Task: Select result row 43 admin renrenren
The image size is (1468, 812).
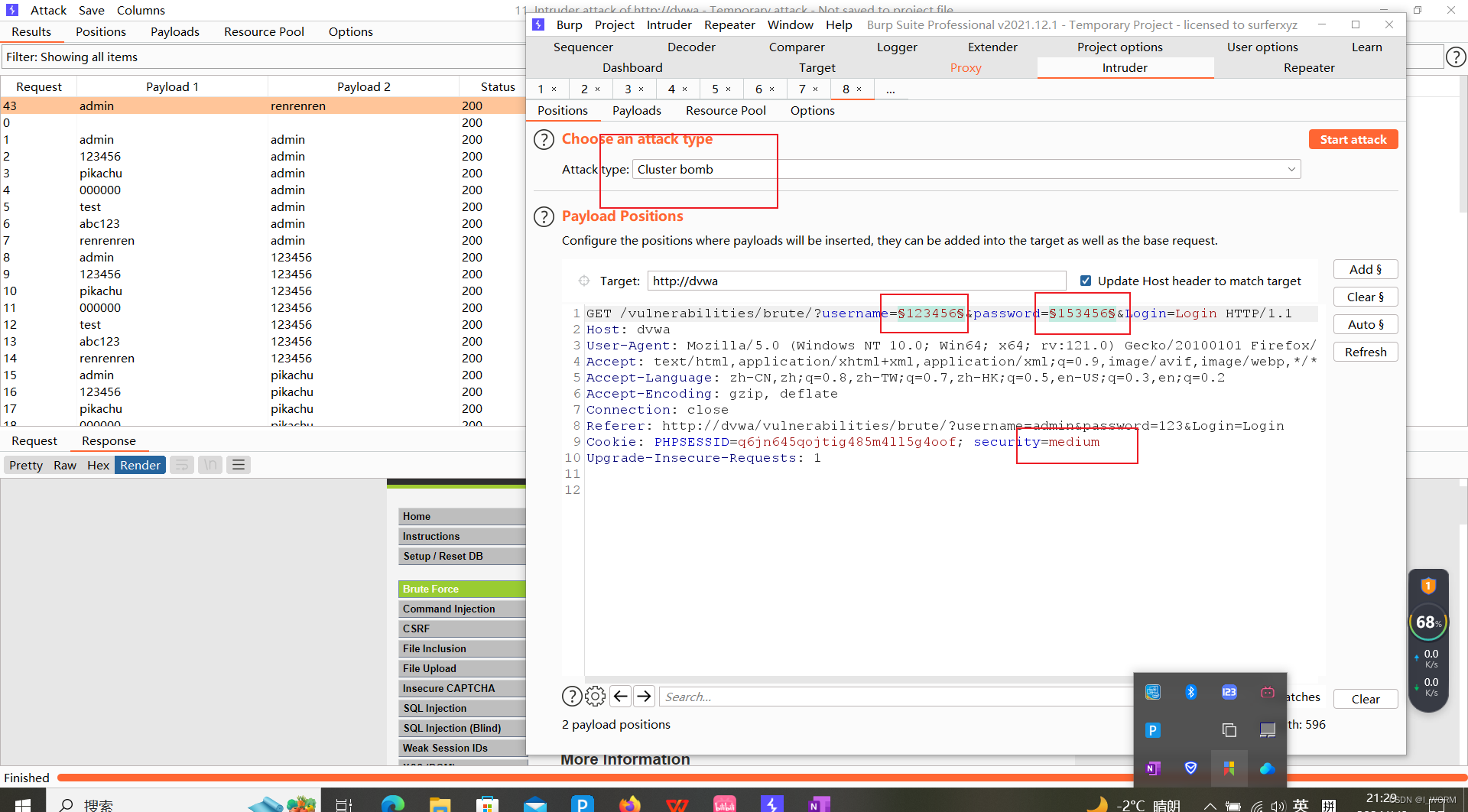Action: [263, 106]
